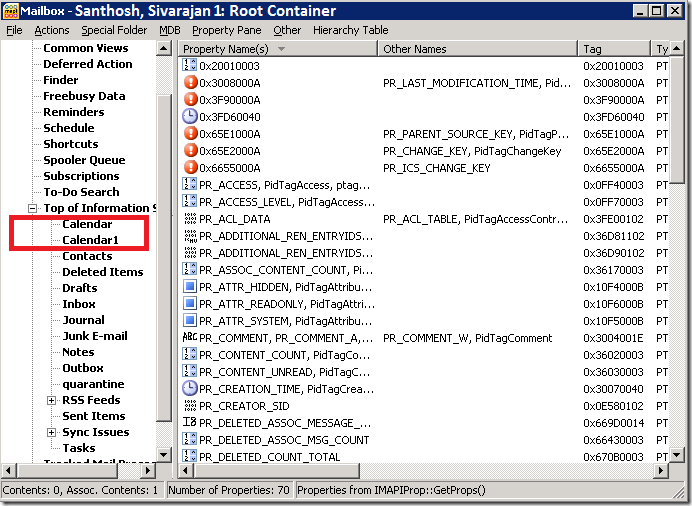Open the Other menu
Viewport: 692px width, 506px height.
click(287, 30)
